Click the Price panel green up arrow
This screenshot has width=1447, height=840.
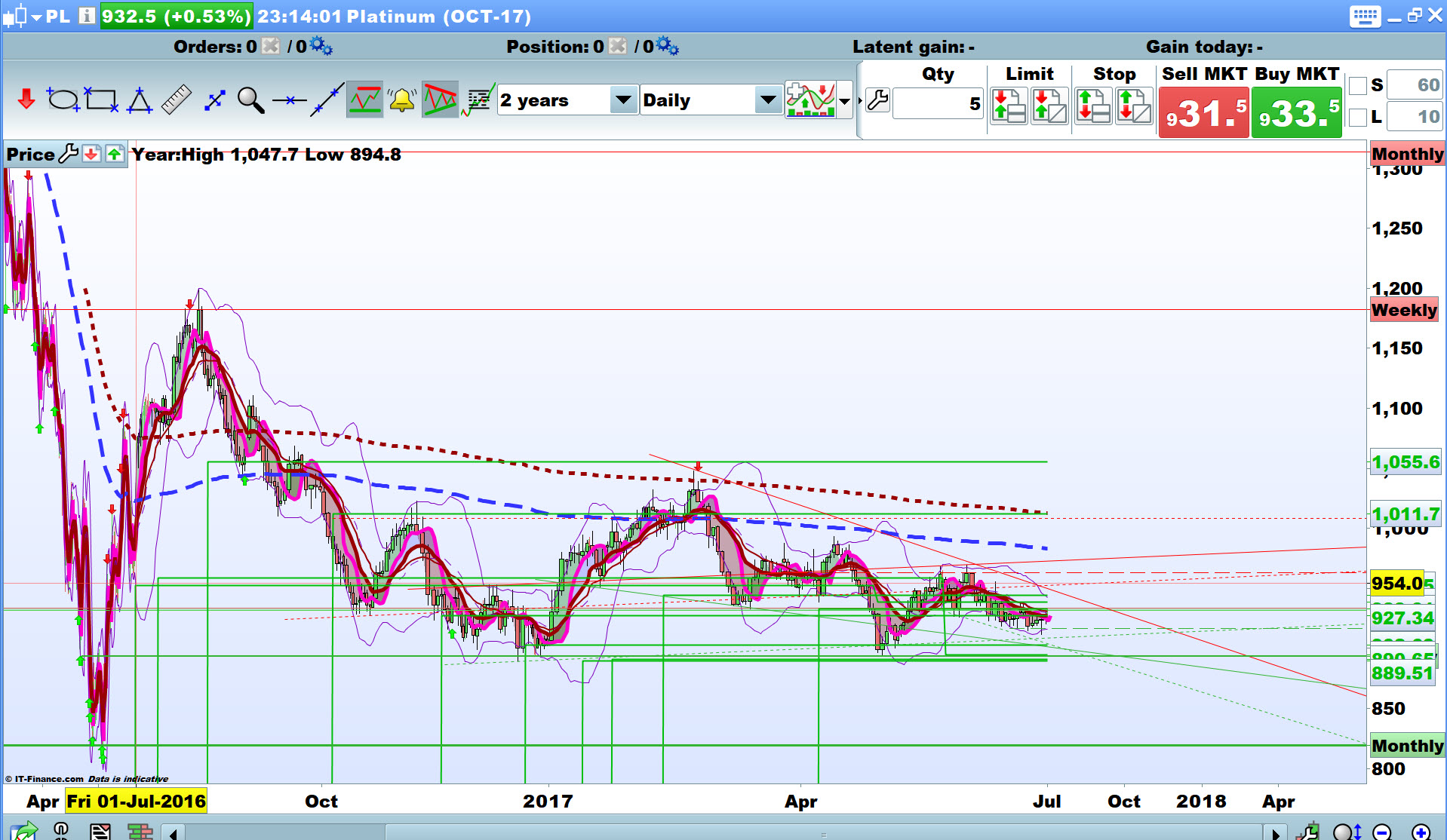[115, 155]
